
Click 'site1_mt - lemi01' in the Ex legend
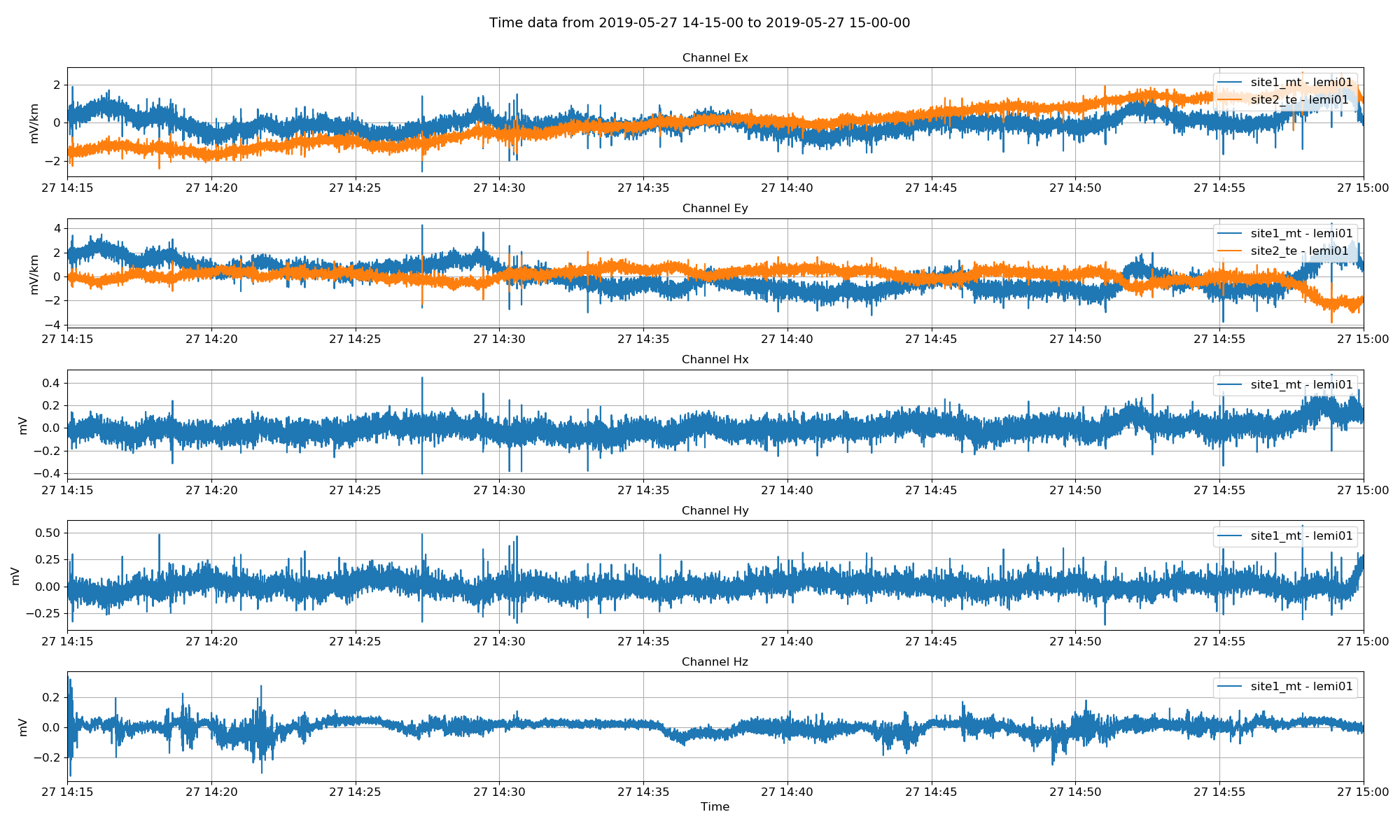pos(1301,83)
